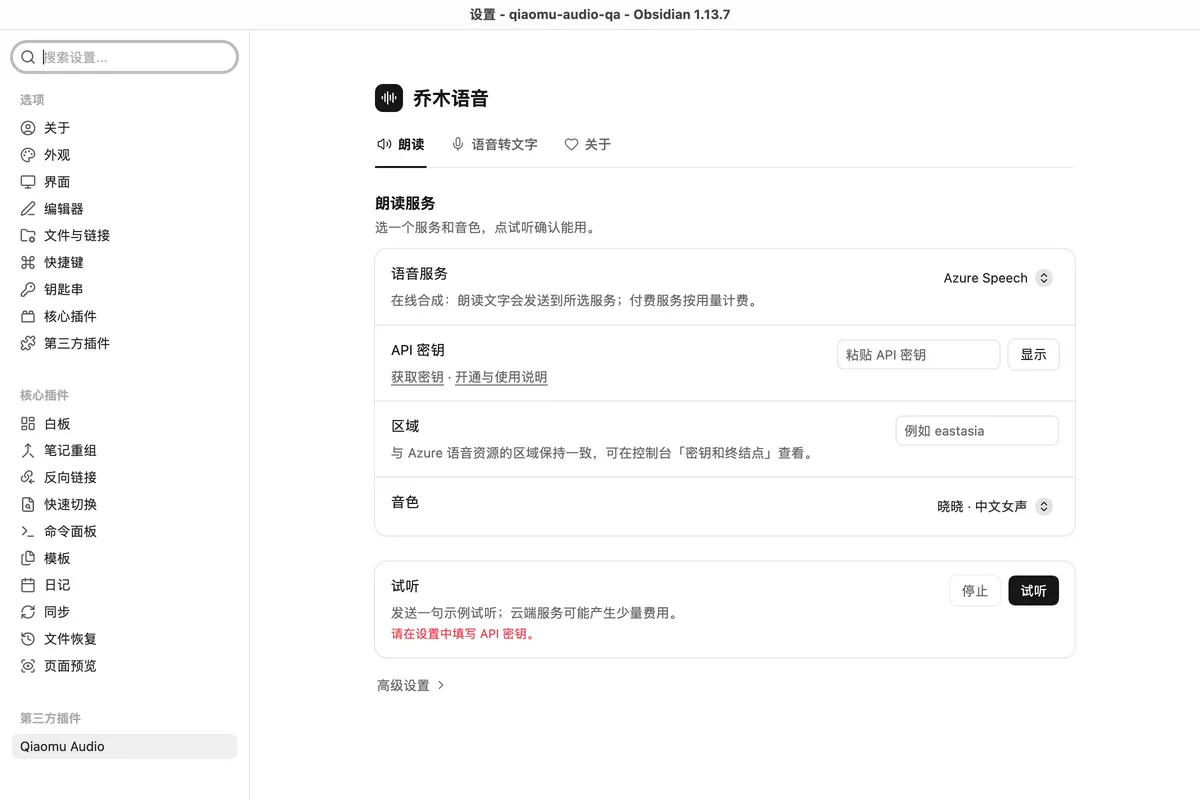Image resolution: width=1200 pixels, height=800 pixels.
Task: Click the 同步 refresh icon
Action: 28,612
